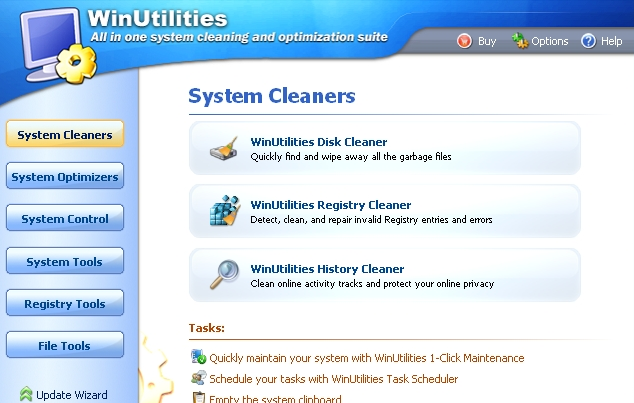Click the 'System Cleaners' page heading
Image resolution: width=634 pixels, height=403 pixels.
272,96
